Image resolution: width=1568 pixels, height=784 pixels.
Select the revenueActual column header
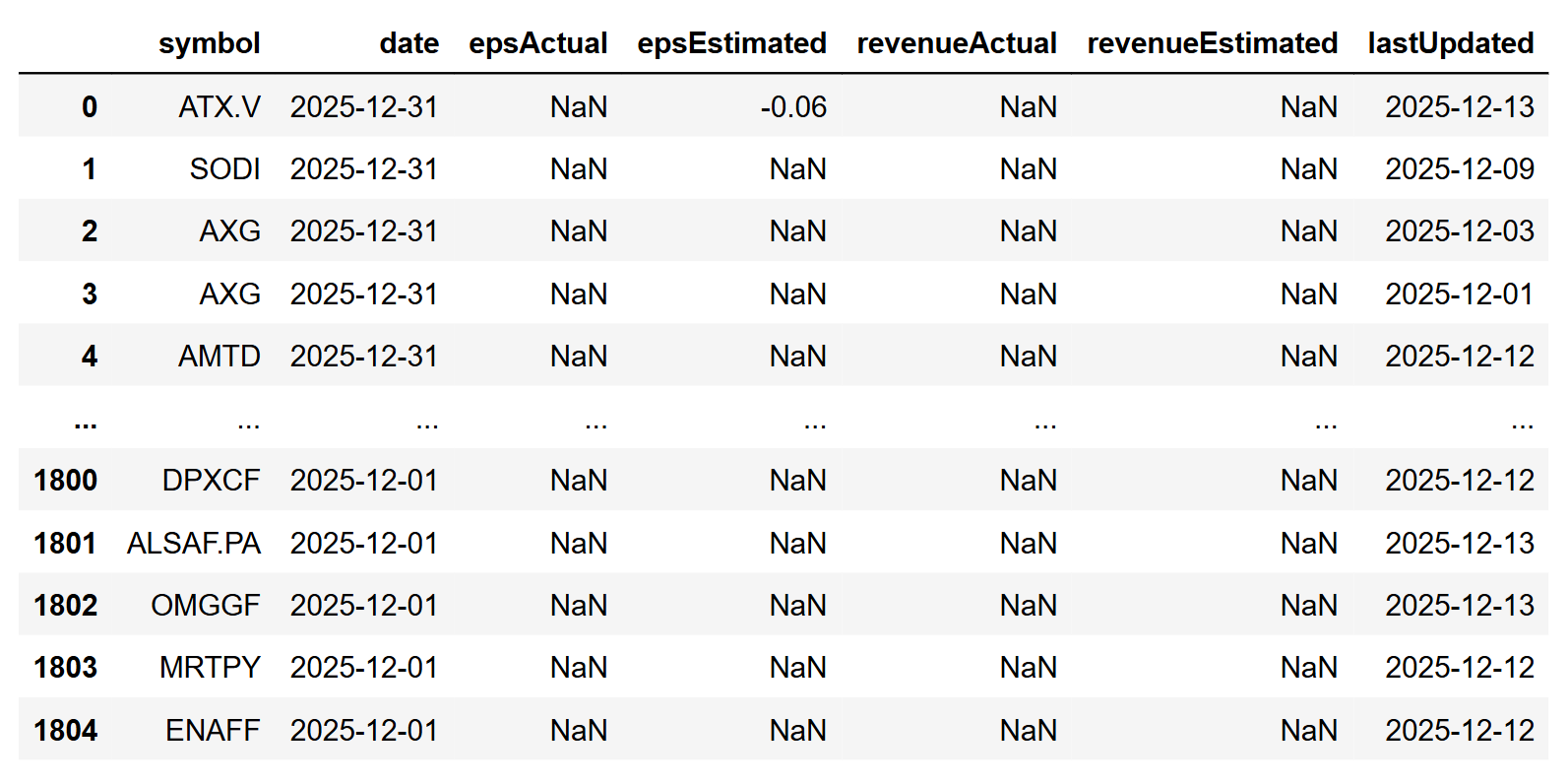956,43
